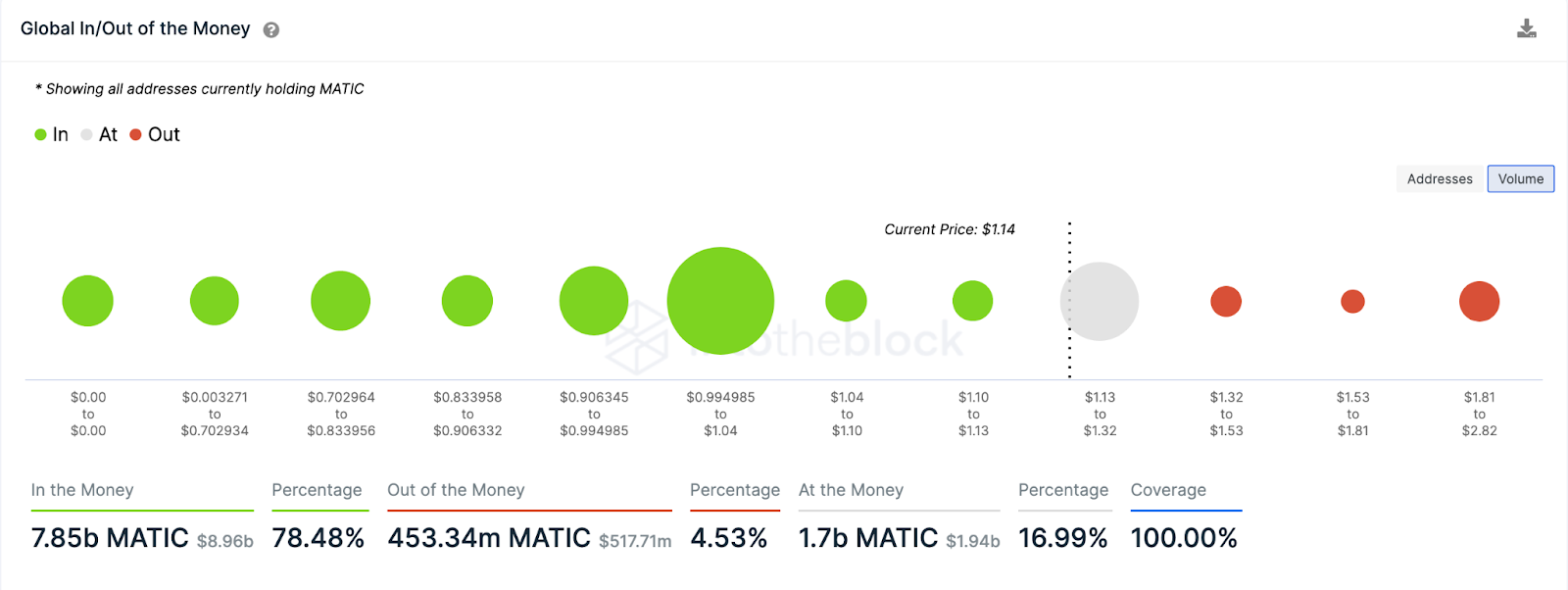Open the In the Money summary tab
Viewport: 1568px width, 590px height.
82,490
